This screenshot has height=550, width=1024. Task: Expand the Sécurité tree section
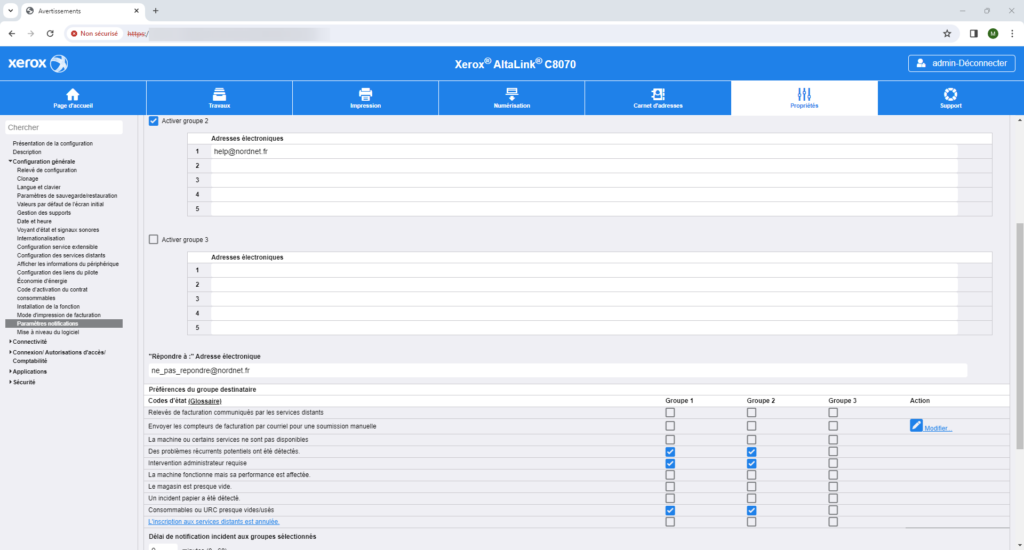(x=11, y=382)
